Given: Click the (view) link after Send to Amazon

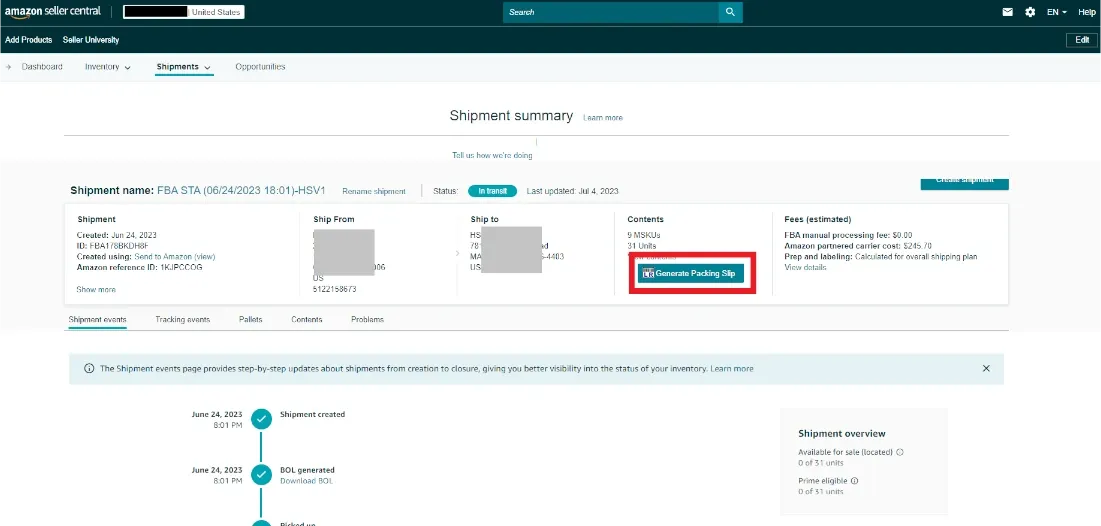Looking at the screenshot, I should 205,257.
